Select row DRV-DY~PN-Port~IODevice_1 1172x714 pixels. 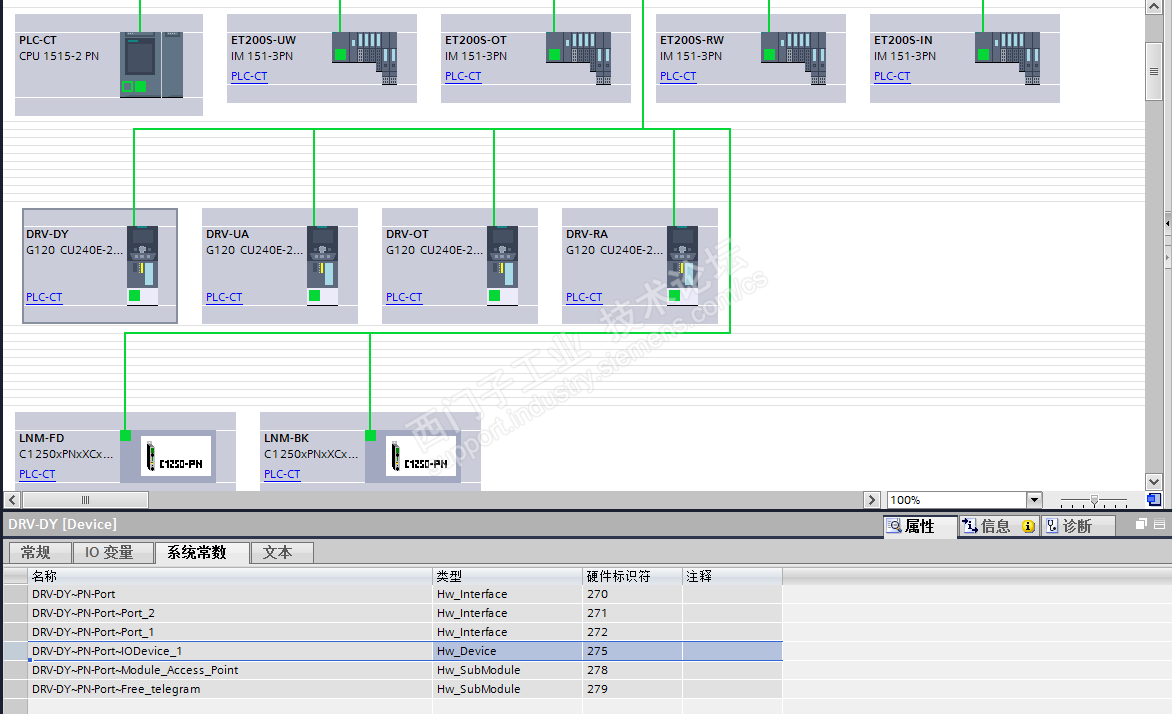point(392,651)
